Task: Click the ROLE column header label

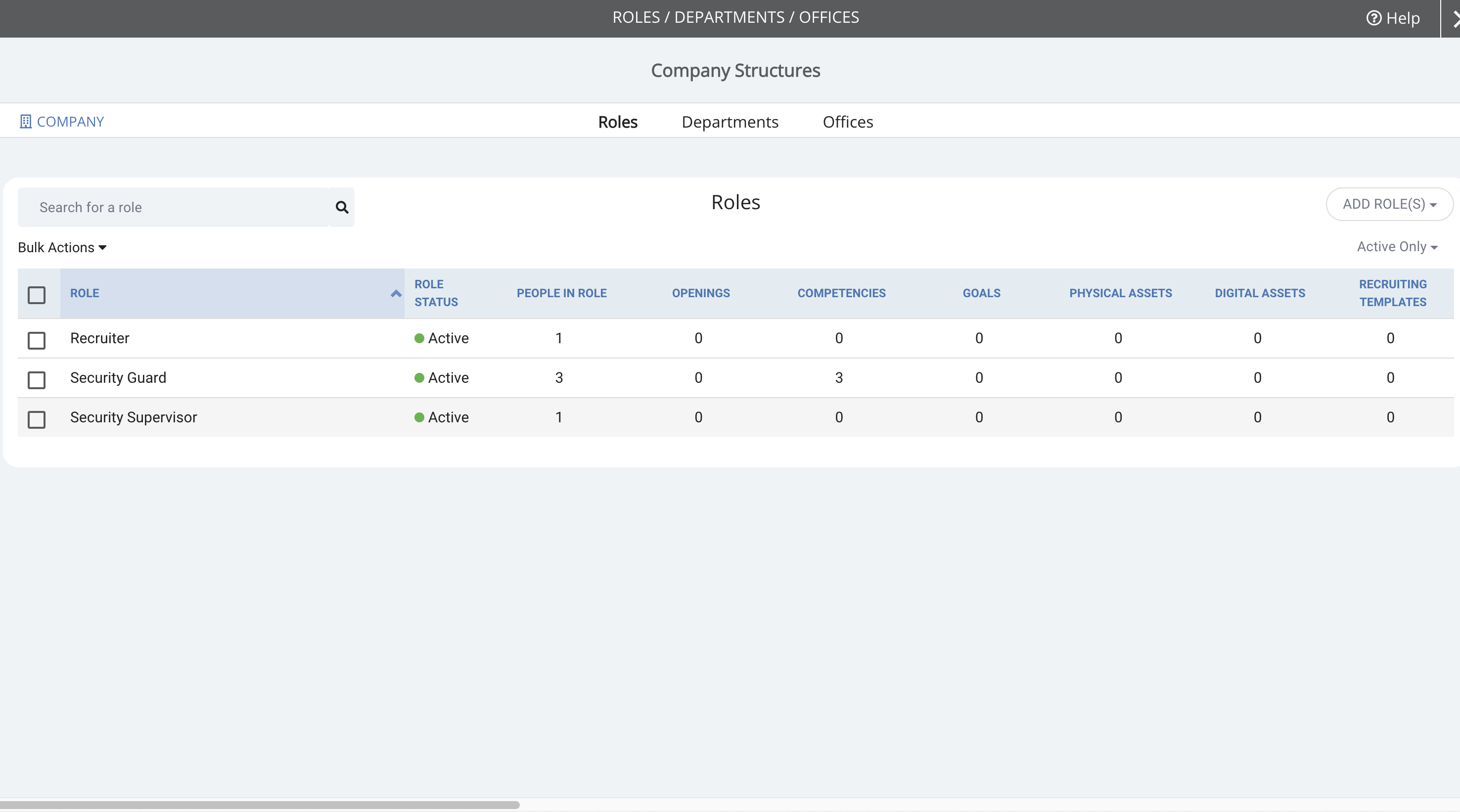Action: point(85,294)
